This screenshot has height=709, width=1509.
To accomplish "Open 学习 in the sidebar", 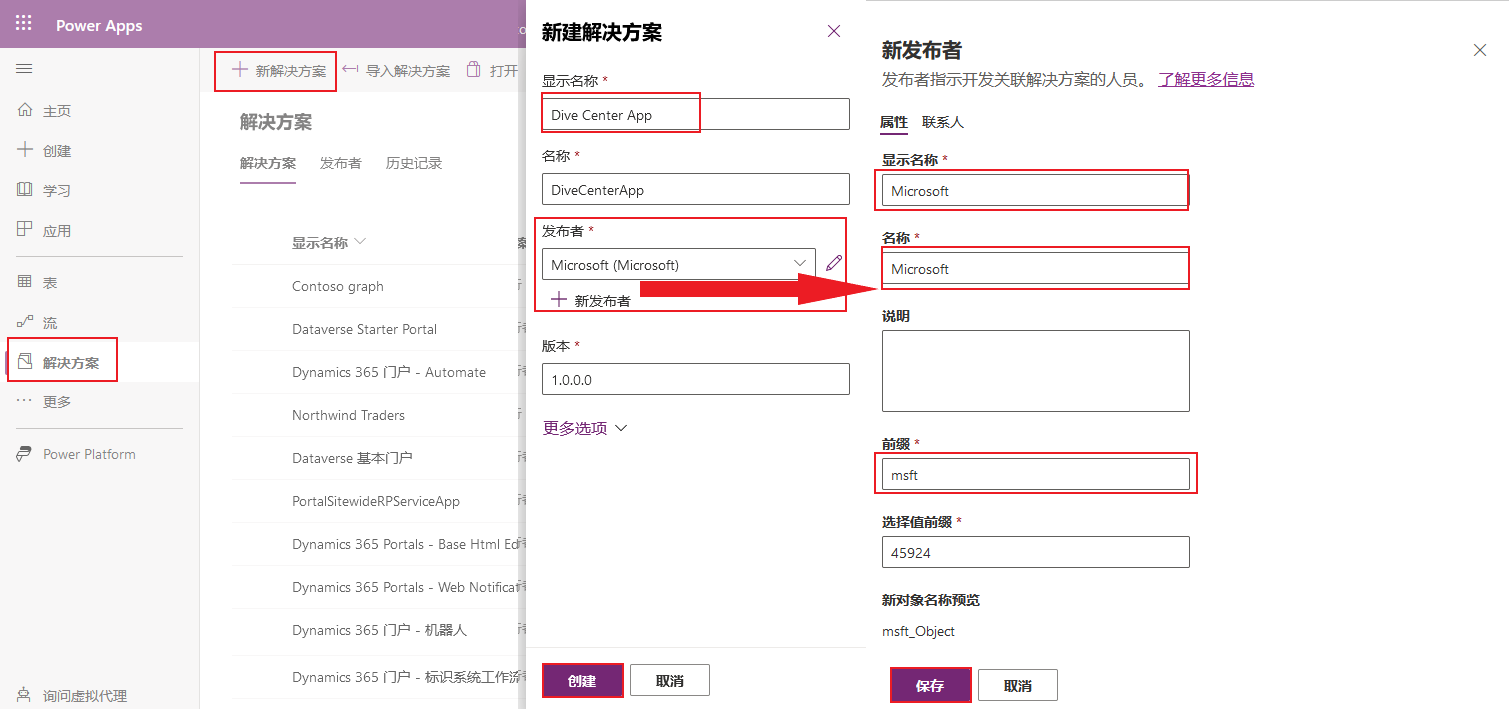I will (x=45, y=191).
